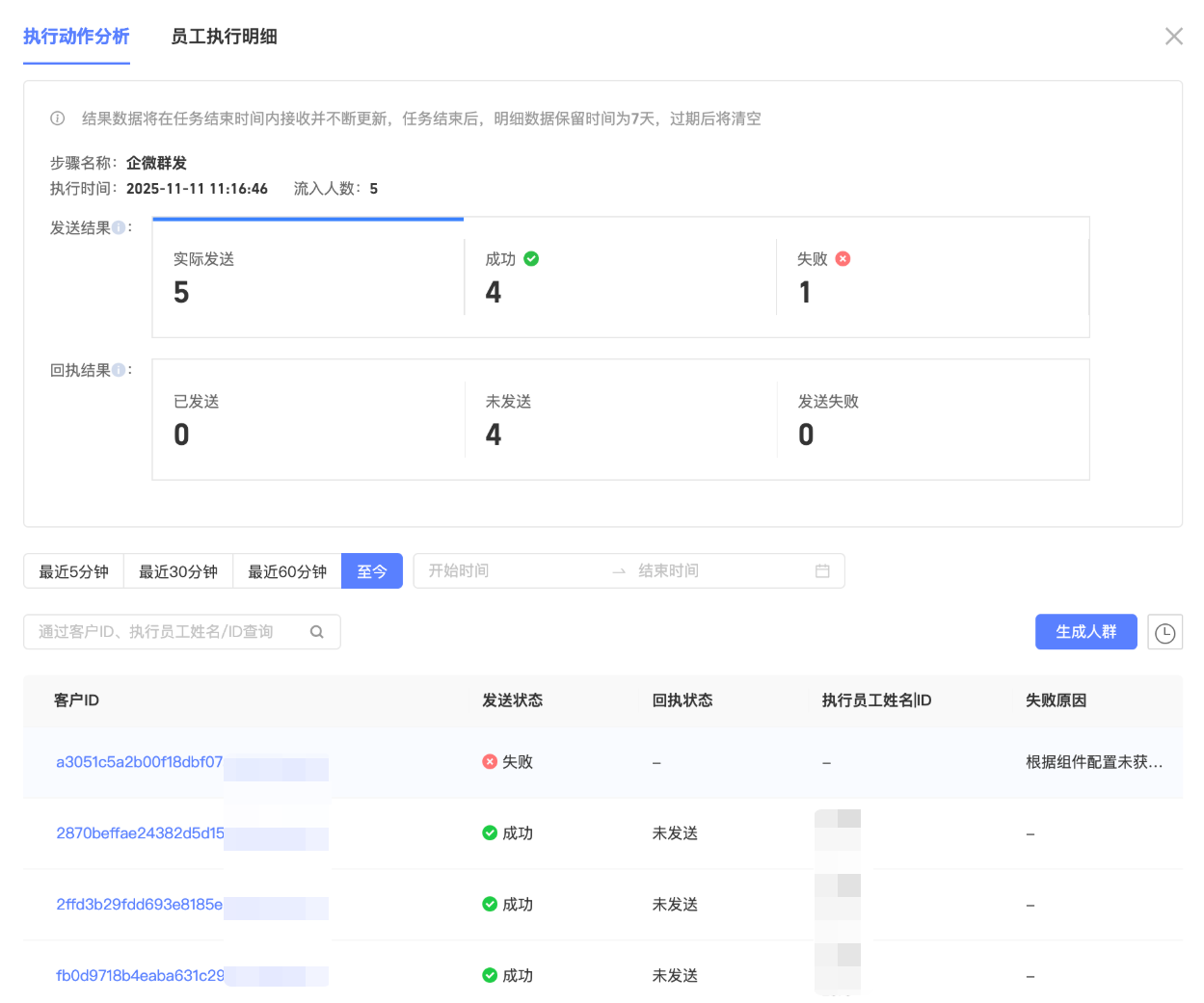This screenshot has height=1003, width=1204.
Task: Click 成功 status icon in 2ffd3b29 row
Action: [x=490, y=905]
